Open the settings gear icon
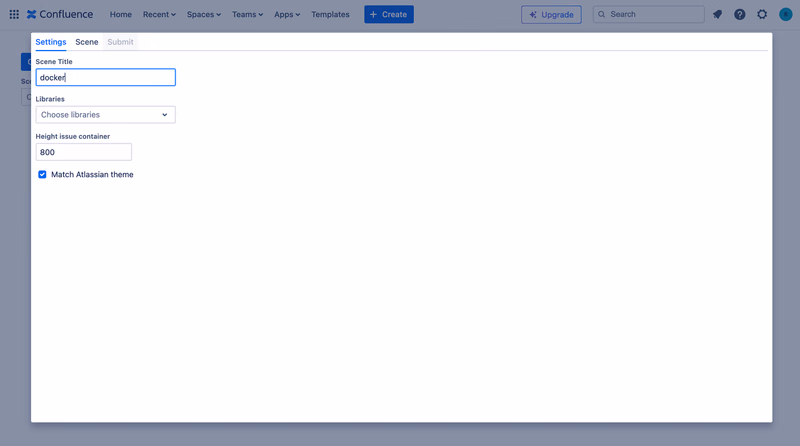The height and width of the screenshot is (446, 800). [762, 14]
